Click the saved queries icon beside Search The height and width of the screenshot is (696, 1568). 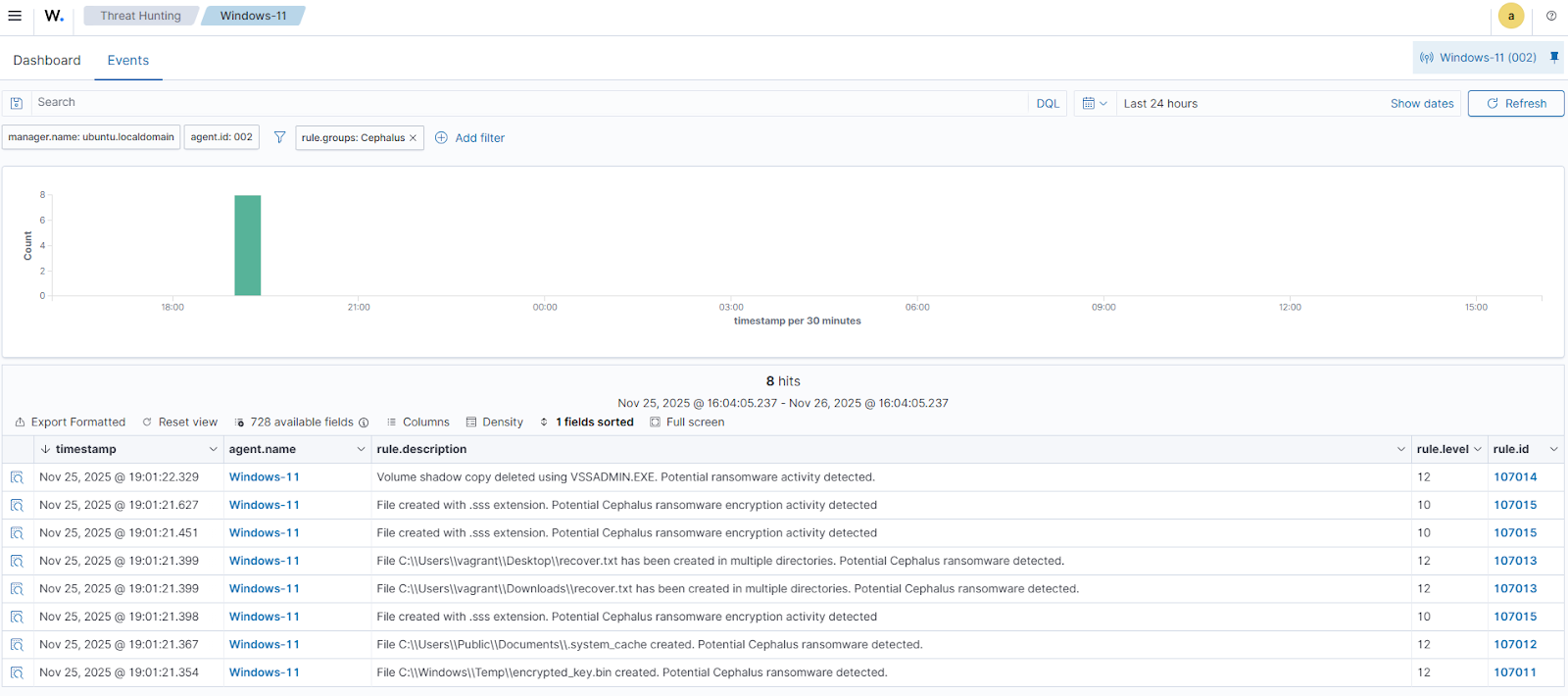pos(17,103)
